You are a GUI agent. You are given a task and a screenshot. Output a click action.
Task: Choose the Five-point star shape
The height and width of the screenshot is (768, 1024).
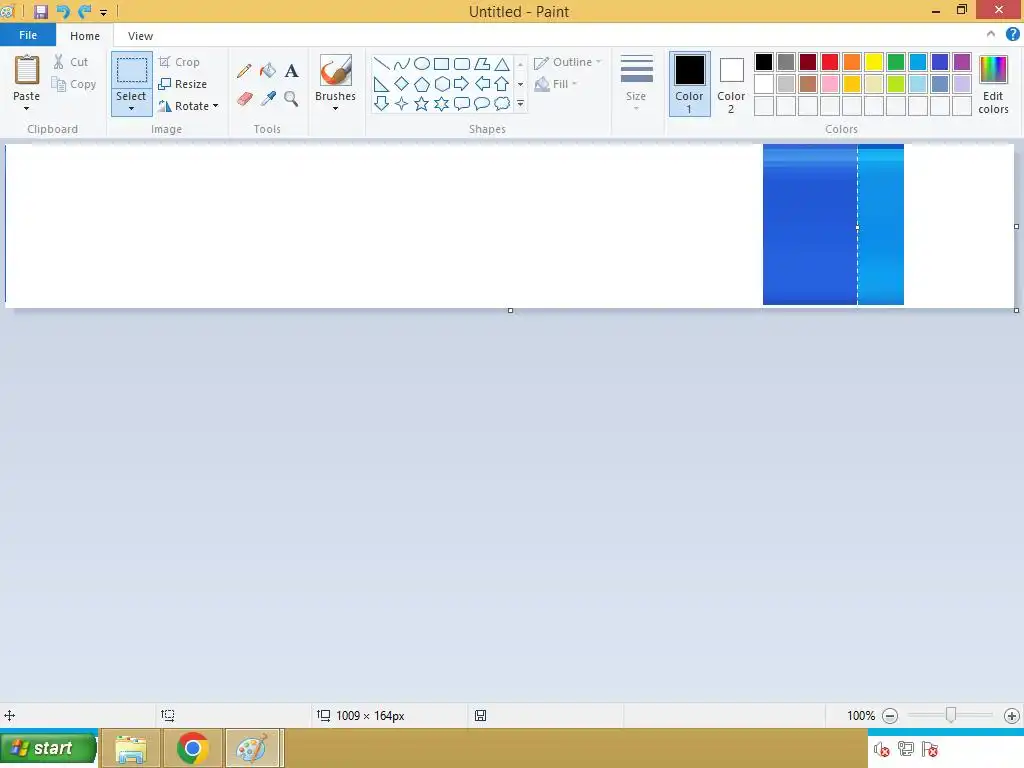tap(422, 103)
